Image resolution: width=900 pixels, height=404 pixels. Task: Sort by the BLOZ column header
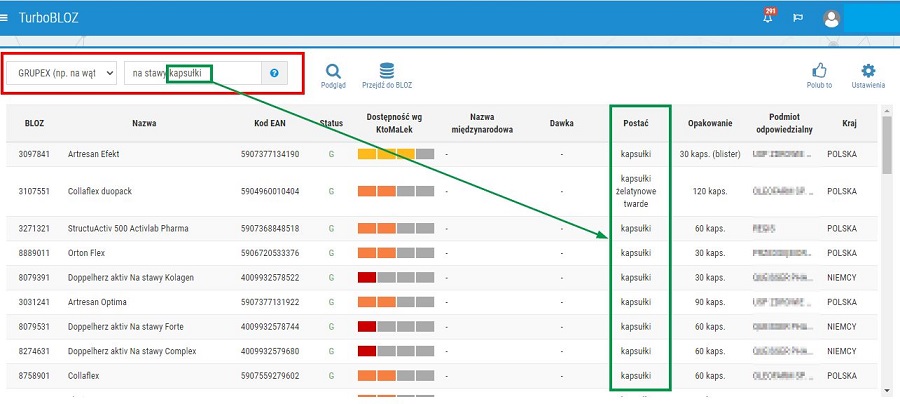[x=34, y=123]
